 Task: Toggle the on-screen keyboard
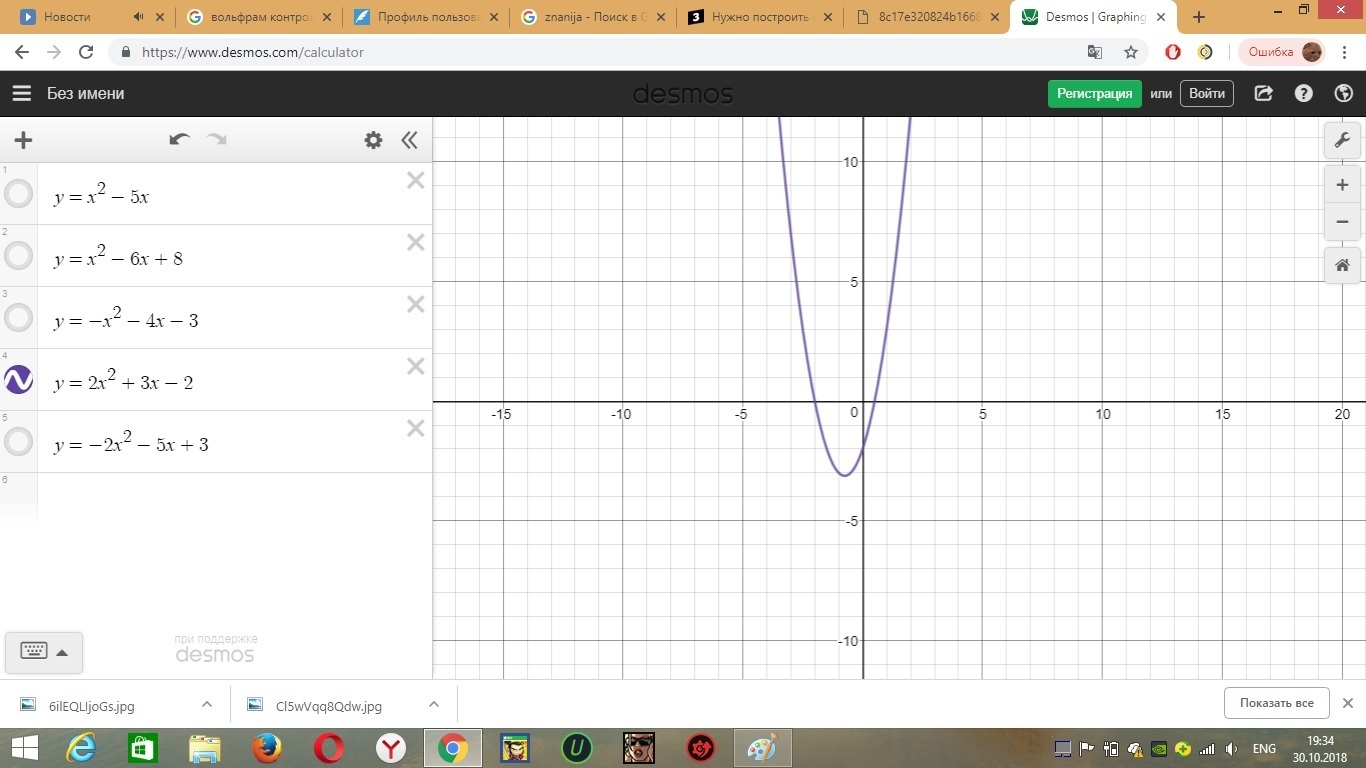44,652
